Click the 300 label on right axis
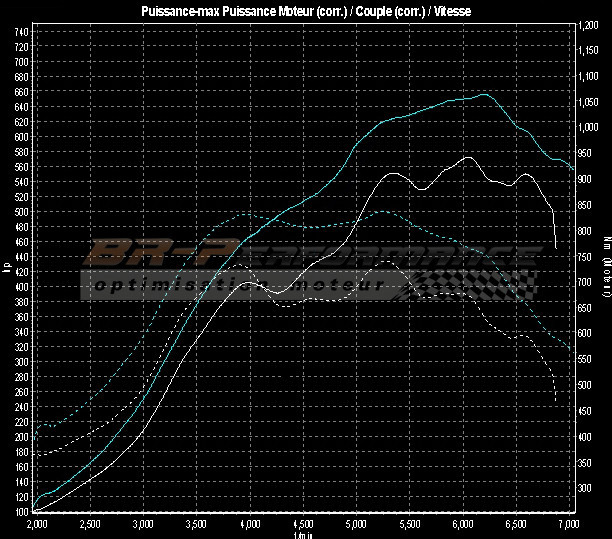The image size is (612, 539). pyautogui.click(x=587, y=488)
